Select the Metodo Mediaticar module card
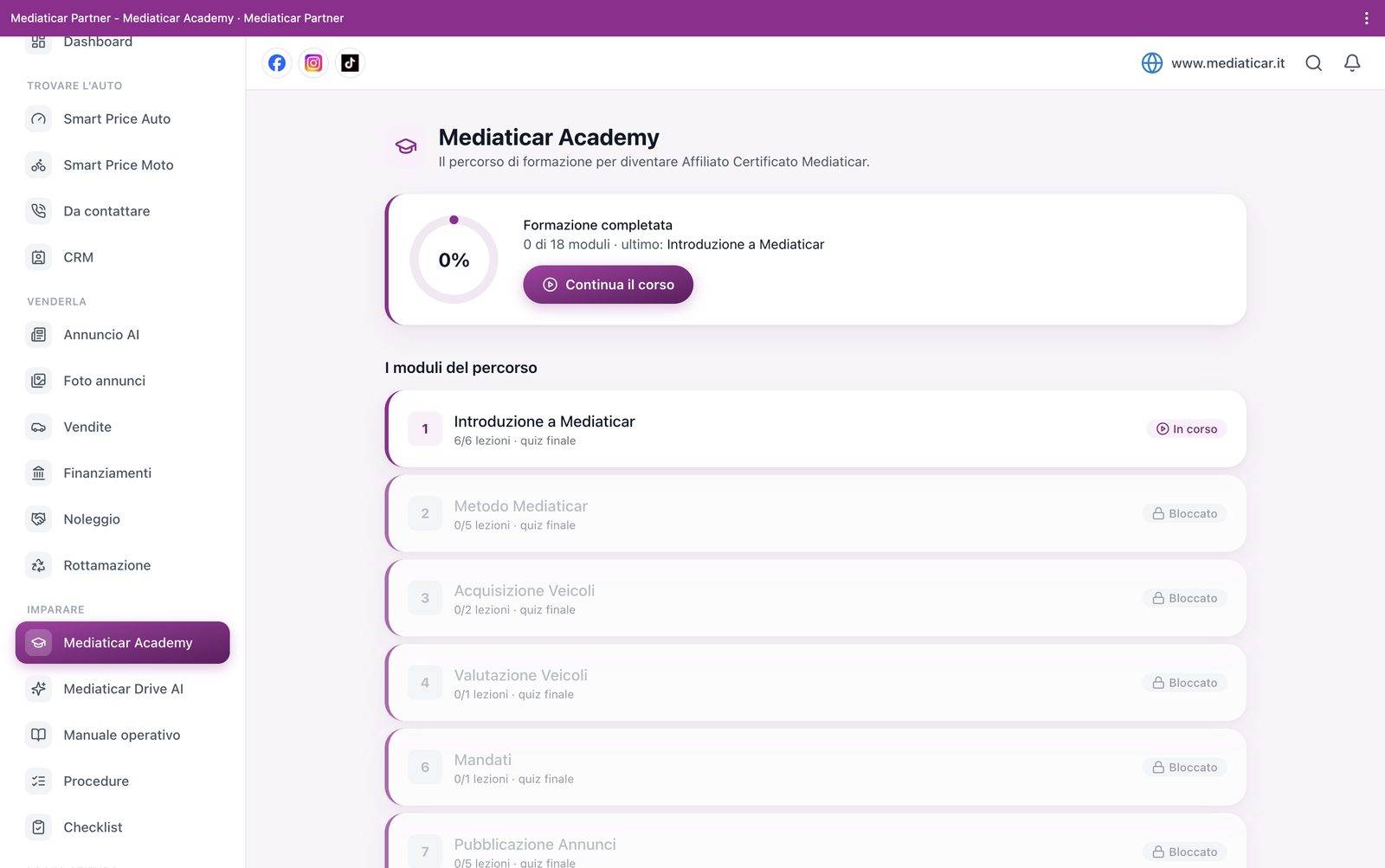Viewport: 1385px width, 868px height. tap(815, 513)
